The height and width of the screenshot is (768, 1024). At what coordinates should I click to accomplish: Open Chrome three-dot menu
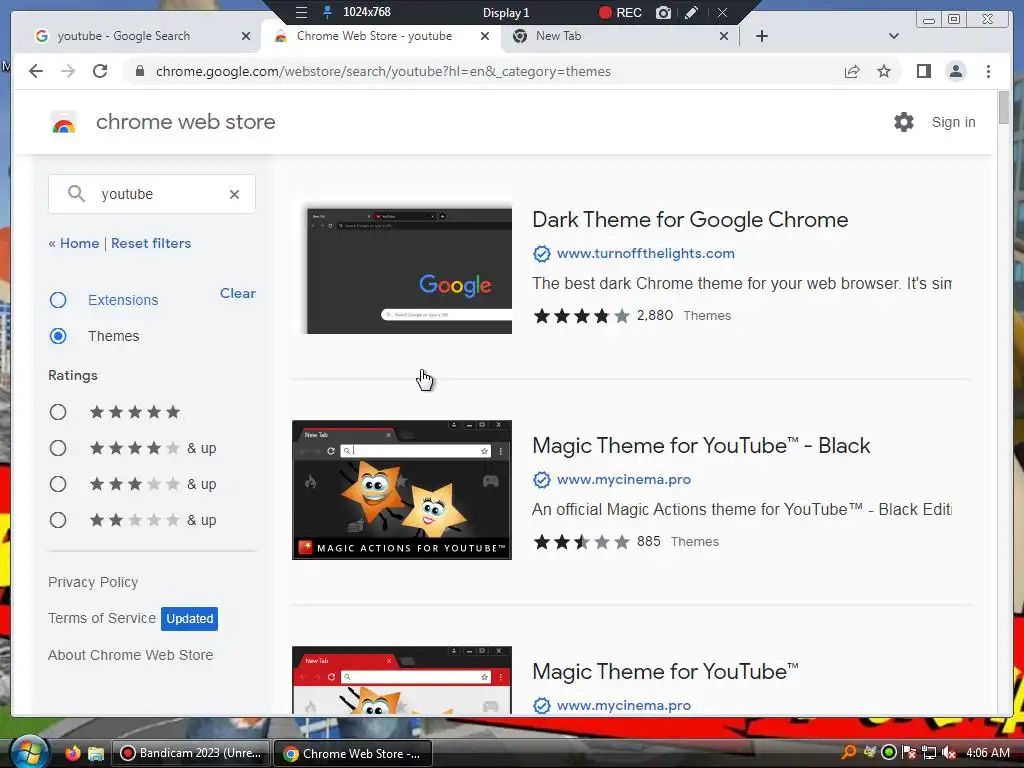point(988,71)
